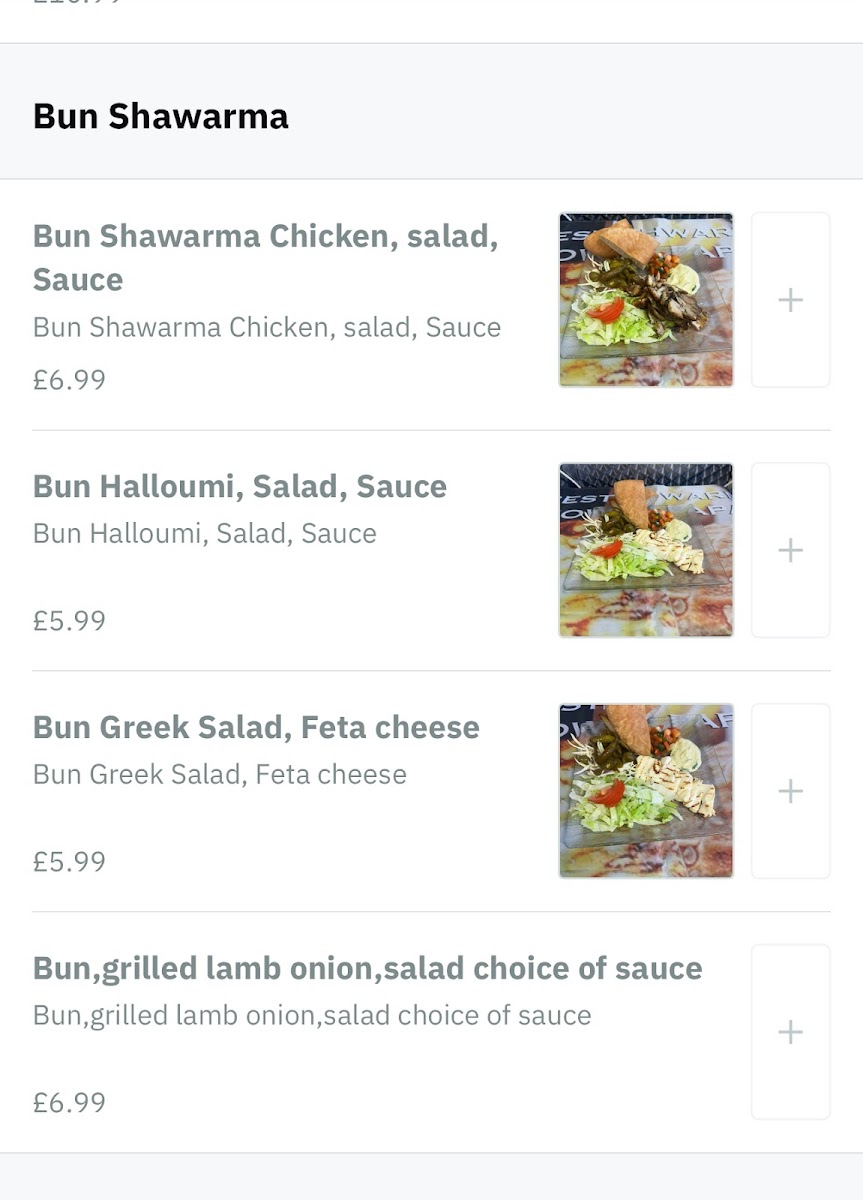Click the Bun Shawarma Chicken description text

[x=267, y=328]
